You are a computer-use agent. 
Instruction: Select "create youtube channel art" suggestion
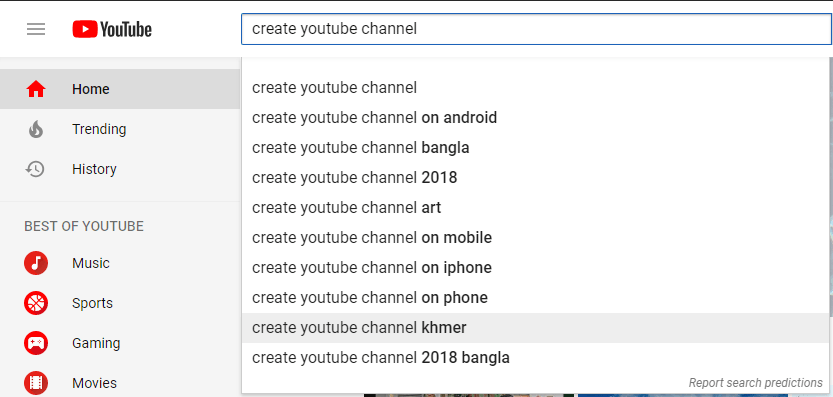pos(536,207)
